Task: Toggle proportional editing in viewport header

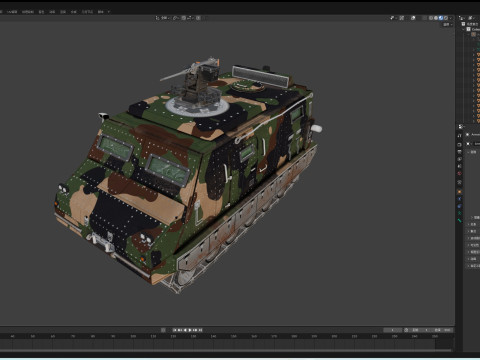Action: (198, 18)
